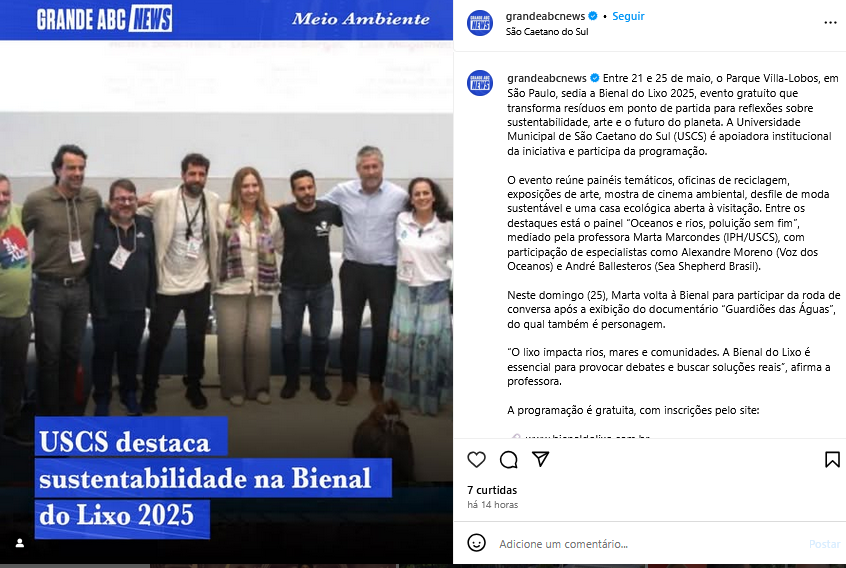
Task: Open the three-dot more options menu
Action: 830,23
